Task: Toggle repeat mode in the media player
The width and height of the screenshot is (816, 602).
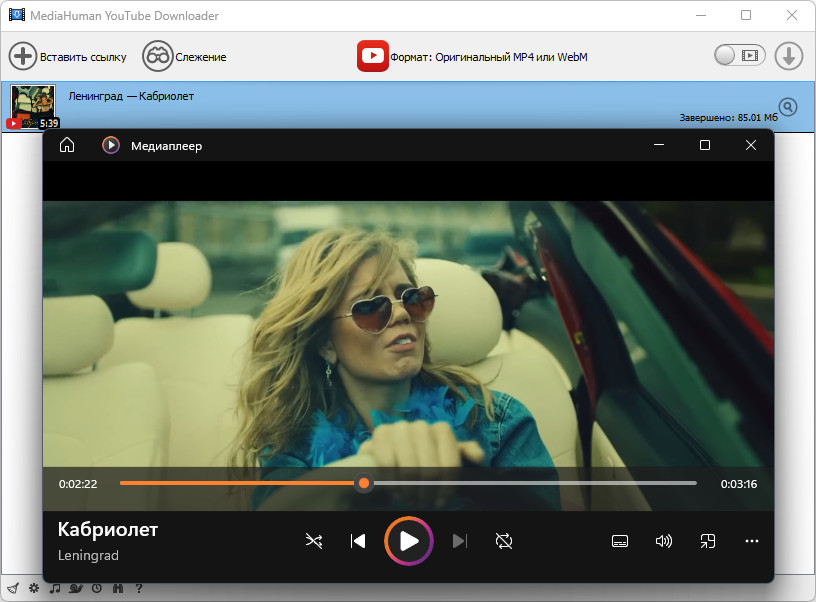Action: pyautogui.click(x=504, y=541)
